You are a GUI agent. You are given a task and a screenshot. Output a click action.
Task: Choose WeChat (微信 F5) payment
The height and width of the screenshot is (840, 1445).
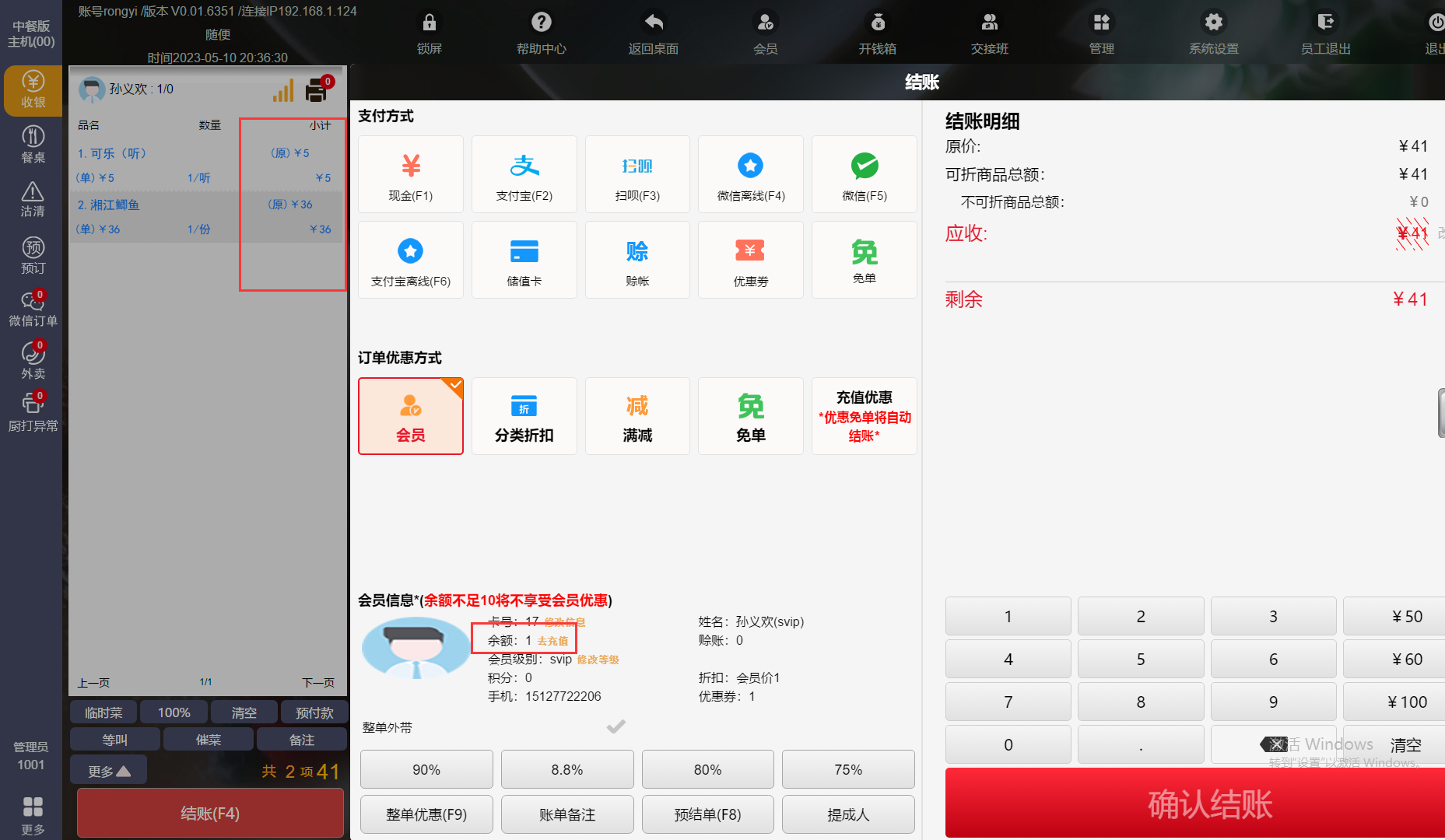coord(864,174)
